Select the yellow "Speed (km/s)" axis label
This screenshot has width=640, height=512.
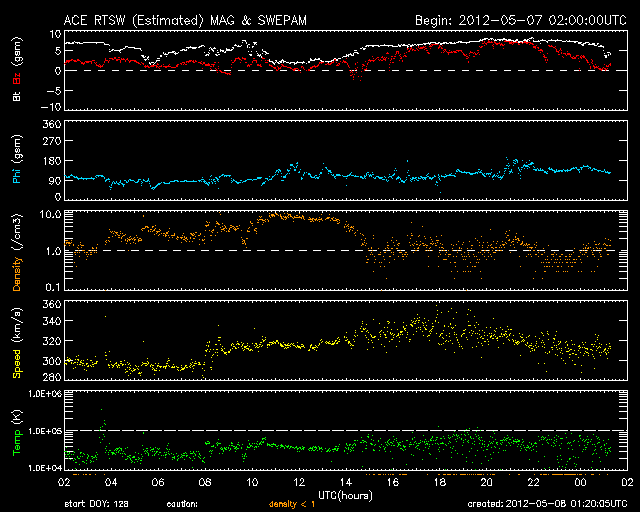(x=17, y=342)
